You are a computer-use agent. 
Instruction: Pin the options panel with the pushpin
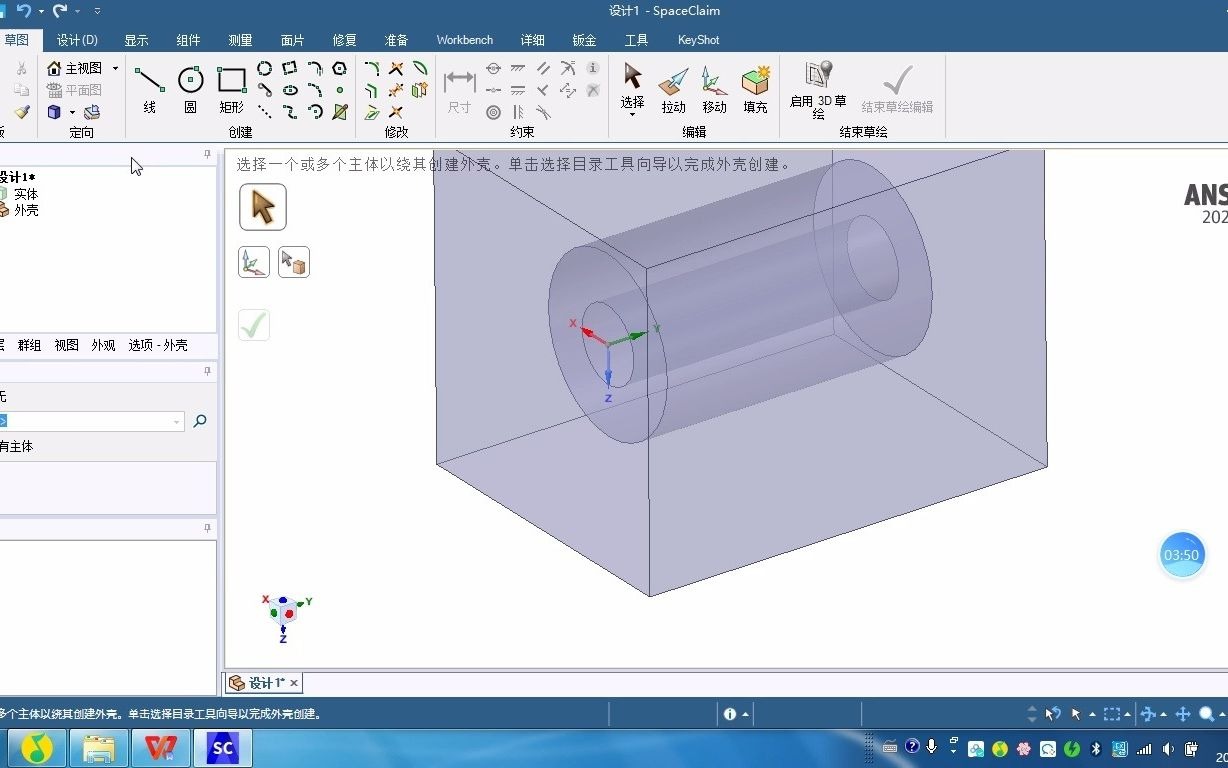[x=207, y=371]
